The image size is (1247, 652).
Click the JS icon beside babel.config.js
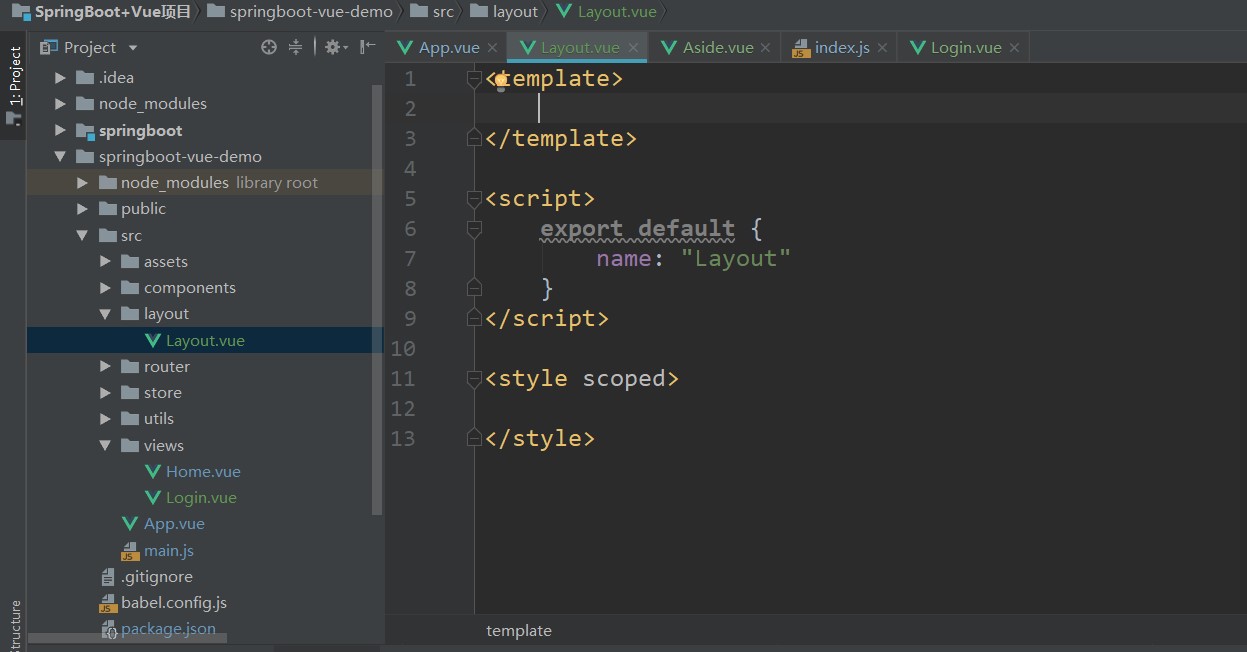pyautogui.click(x=108, y=603)
